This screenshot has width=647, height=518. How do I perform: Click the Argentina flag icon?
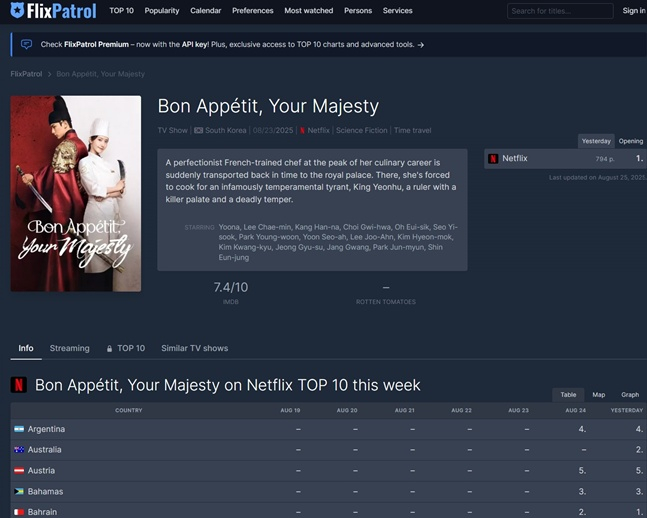[19, 429]
